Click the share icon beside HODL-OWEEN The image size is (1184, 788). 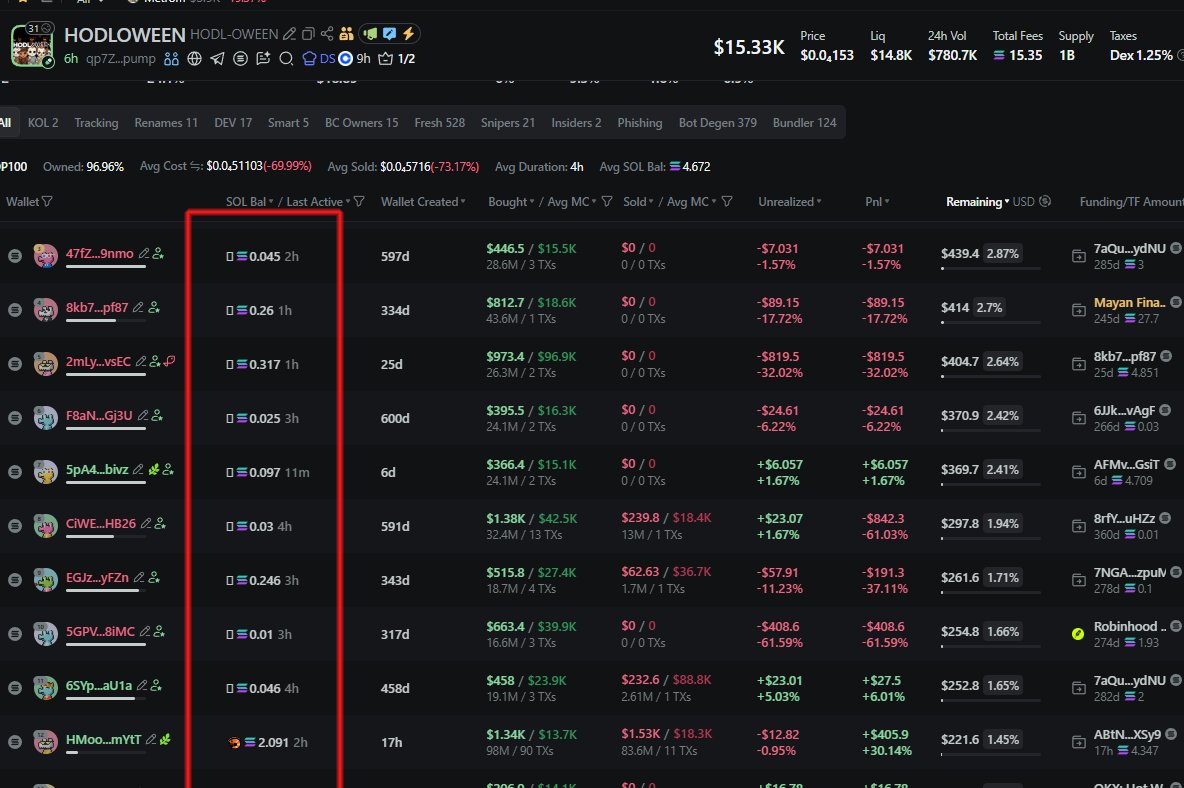pos(325,34)
